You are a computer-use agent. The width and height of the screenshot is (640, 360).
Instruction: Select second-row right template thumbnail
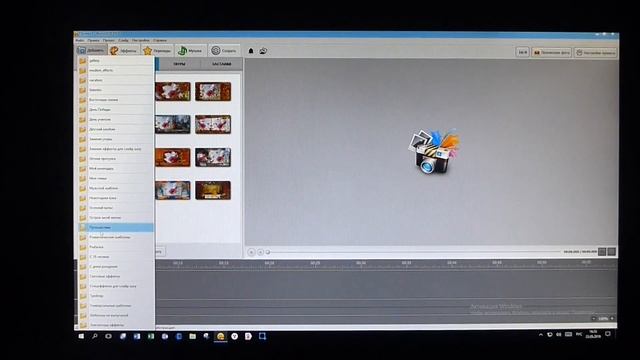213,124
